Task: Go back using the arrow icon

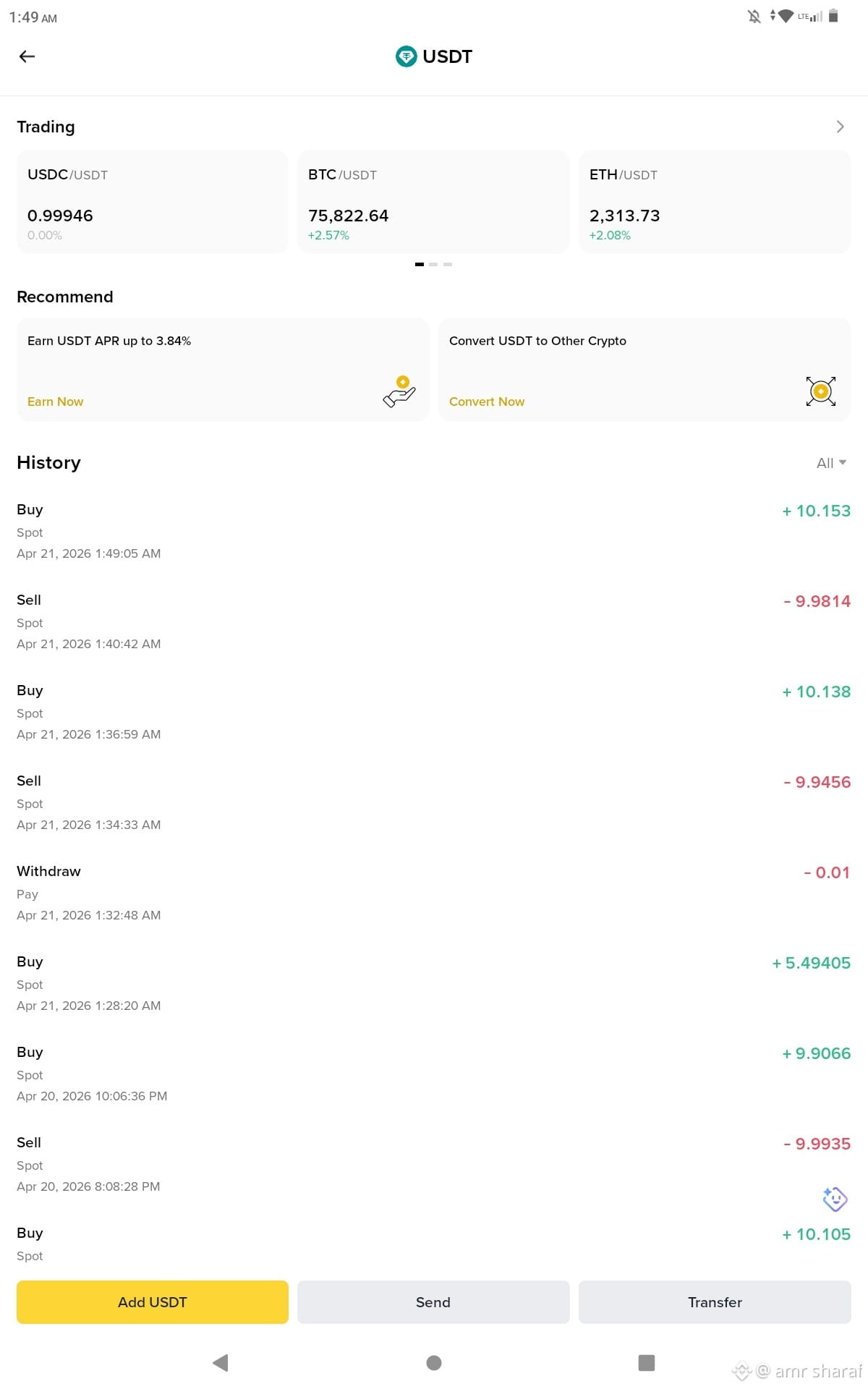Action: [27, 56]
